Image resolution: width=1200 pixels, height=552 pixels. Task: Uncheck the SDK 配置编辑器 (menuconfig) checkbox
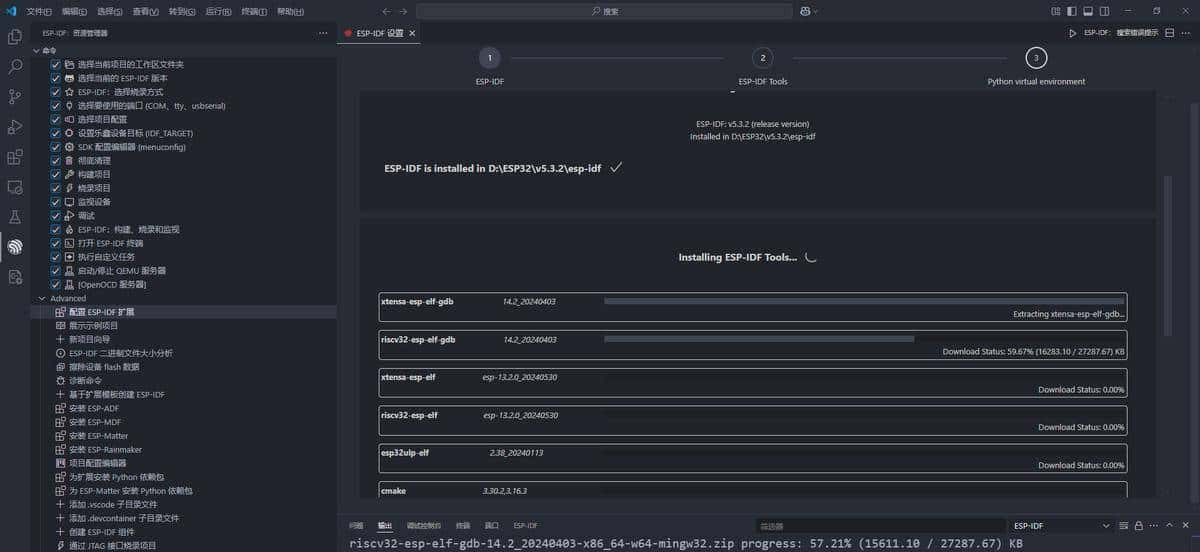56,147
